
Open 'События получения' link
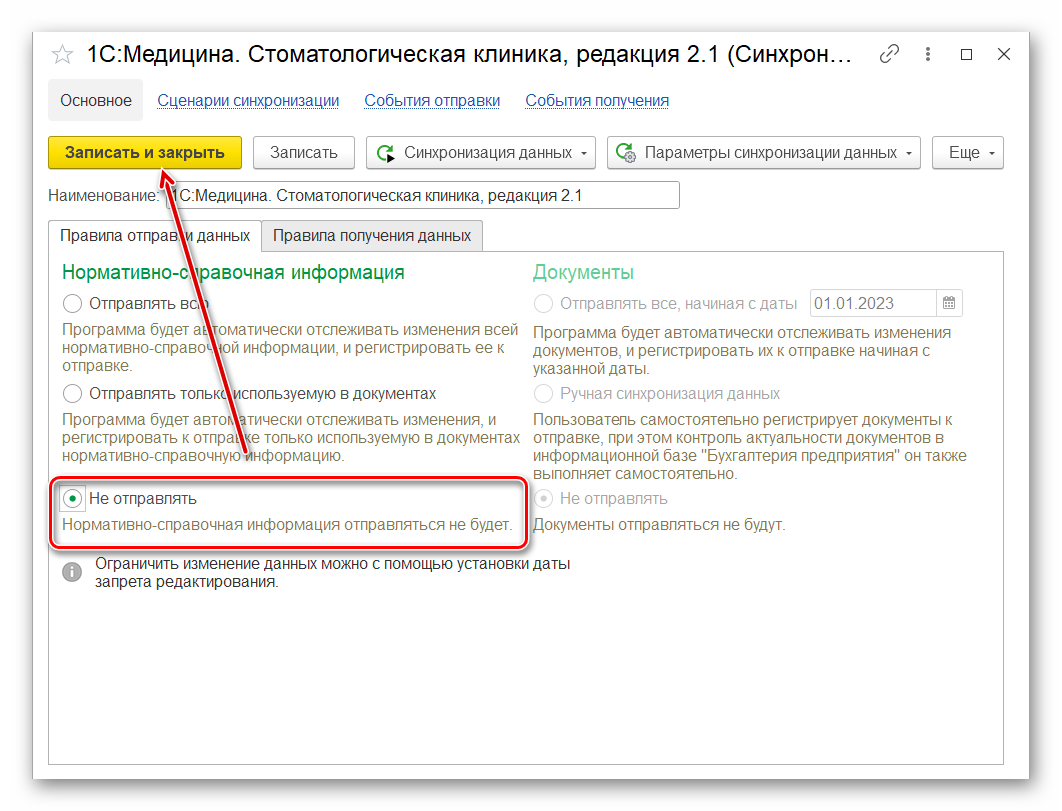(x=597, y=100)
